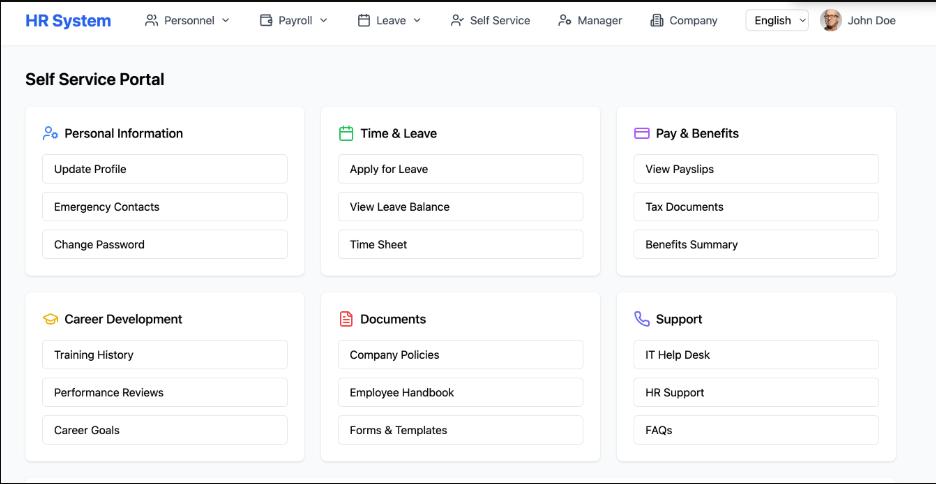Open Benefits Summary
Viewport: 936px width, 484px height.
[x=756, y=244]
